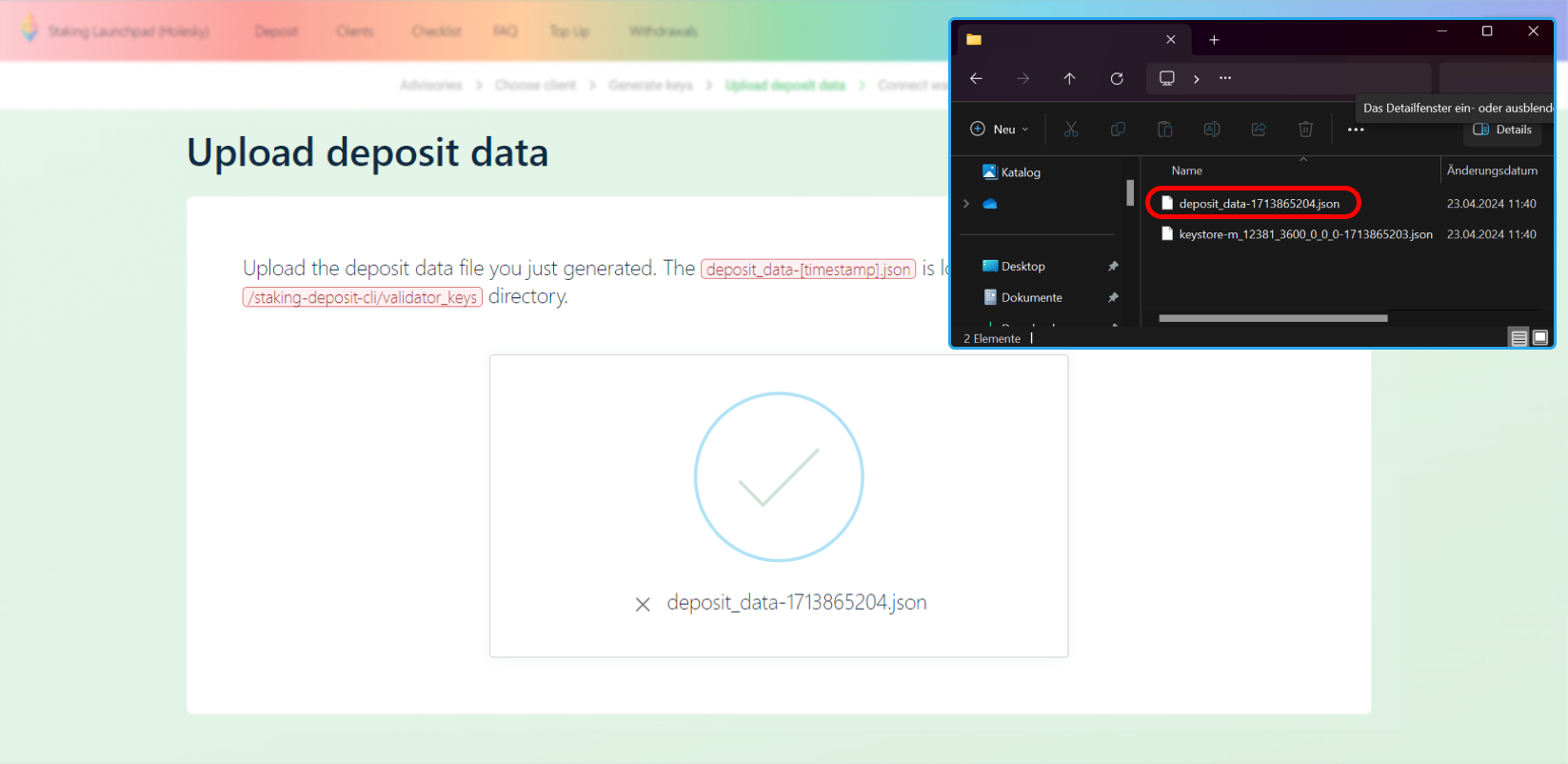The image size is (1568, 764).
Task: Click the date of keystore file row
Action: tap(1491, 234)
